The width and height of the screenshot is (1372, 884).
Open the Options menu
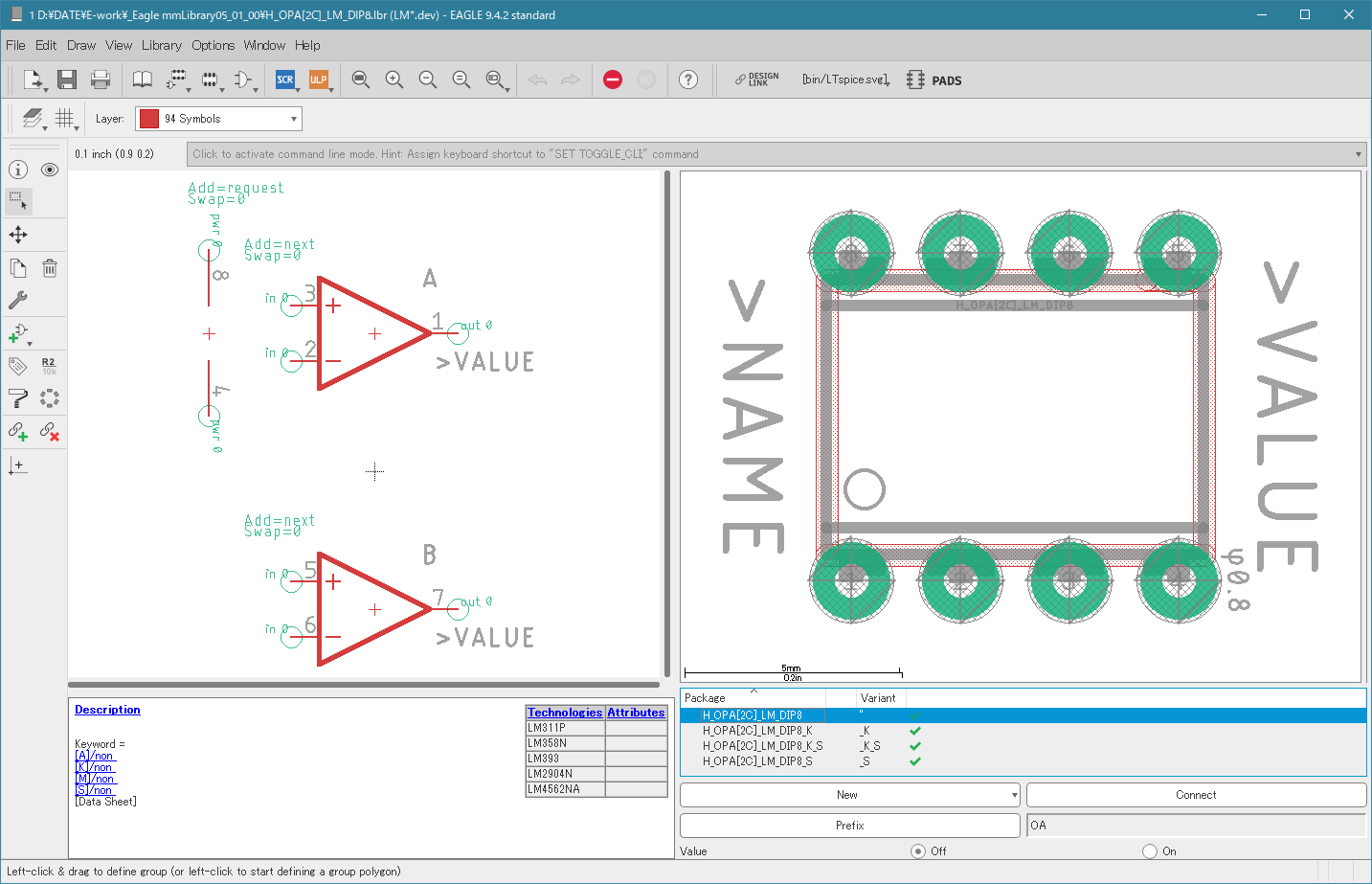(213, 45)
